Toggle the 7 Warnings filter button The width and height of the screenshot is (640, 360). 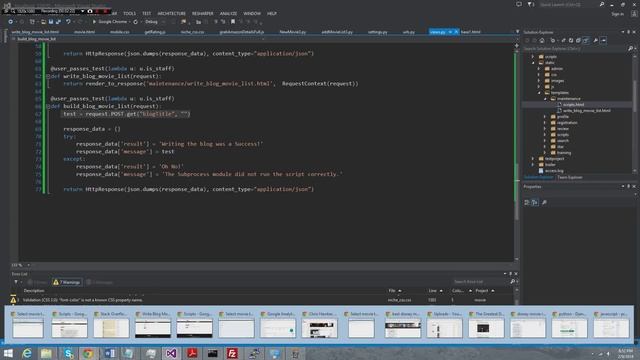point(67,282)
